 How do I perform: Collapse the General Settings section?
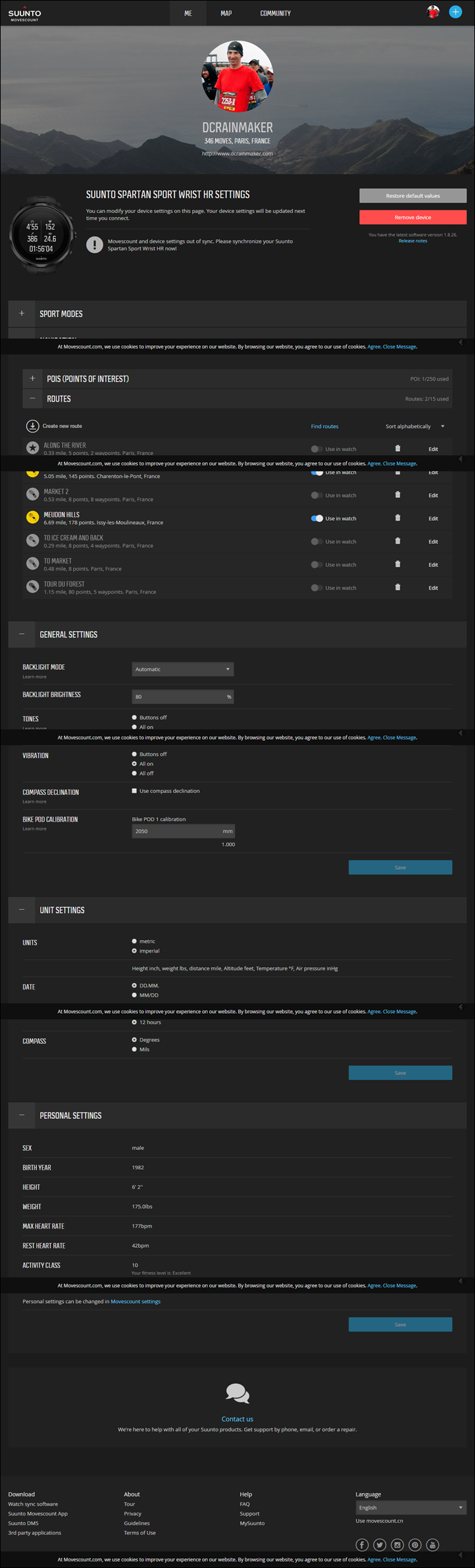(22, 634)
